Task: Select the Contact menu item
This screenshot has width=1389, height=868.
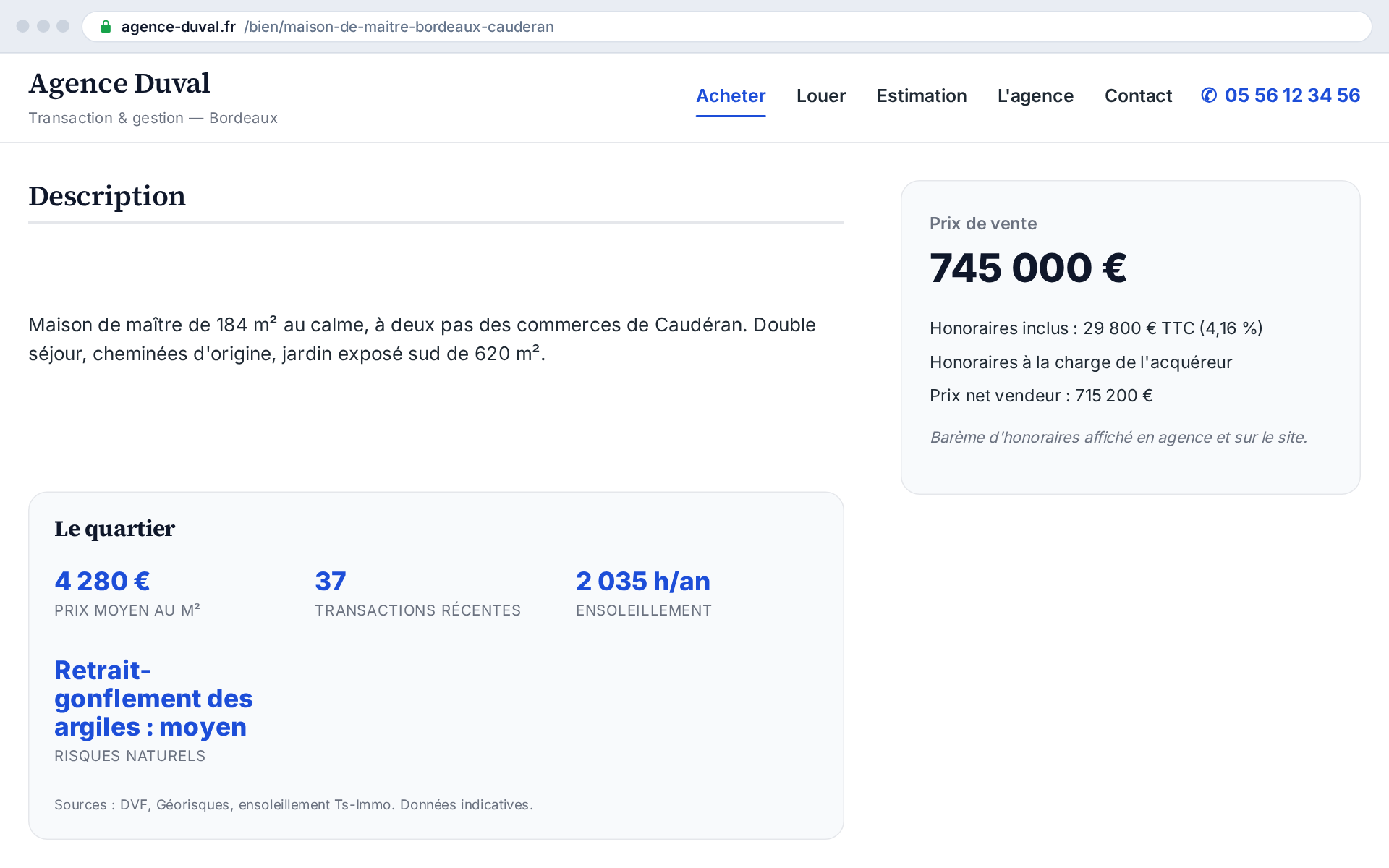Action: click(x=1138, y=95)
